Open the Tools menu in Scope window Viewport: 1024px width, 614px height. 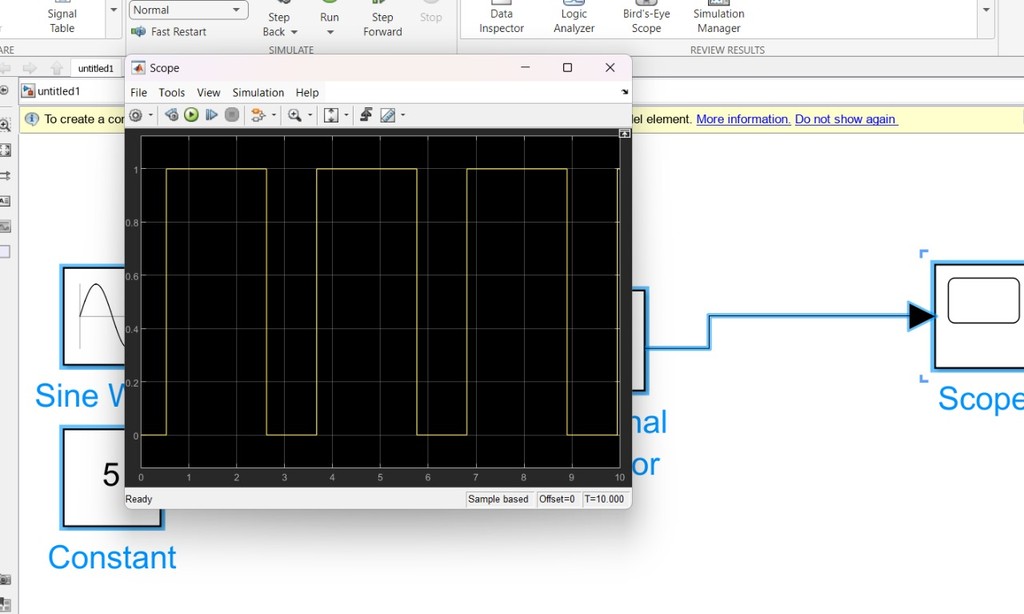click(172, 93)
